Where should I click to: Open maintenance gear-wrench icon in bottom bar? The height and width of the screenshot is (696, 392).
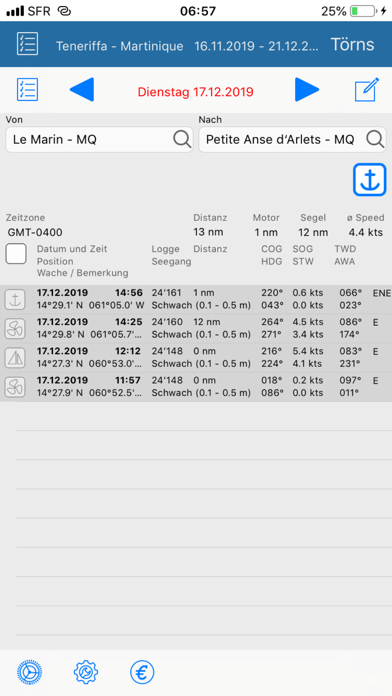[86, 672]
